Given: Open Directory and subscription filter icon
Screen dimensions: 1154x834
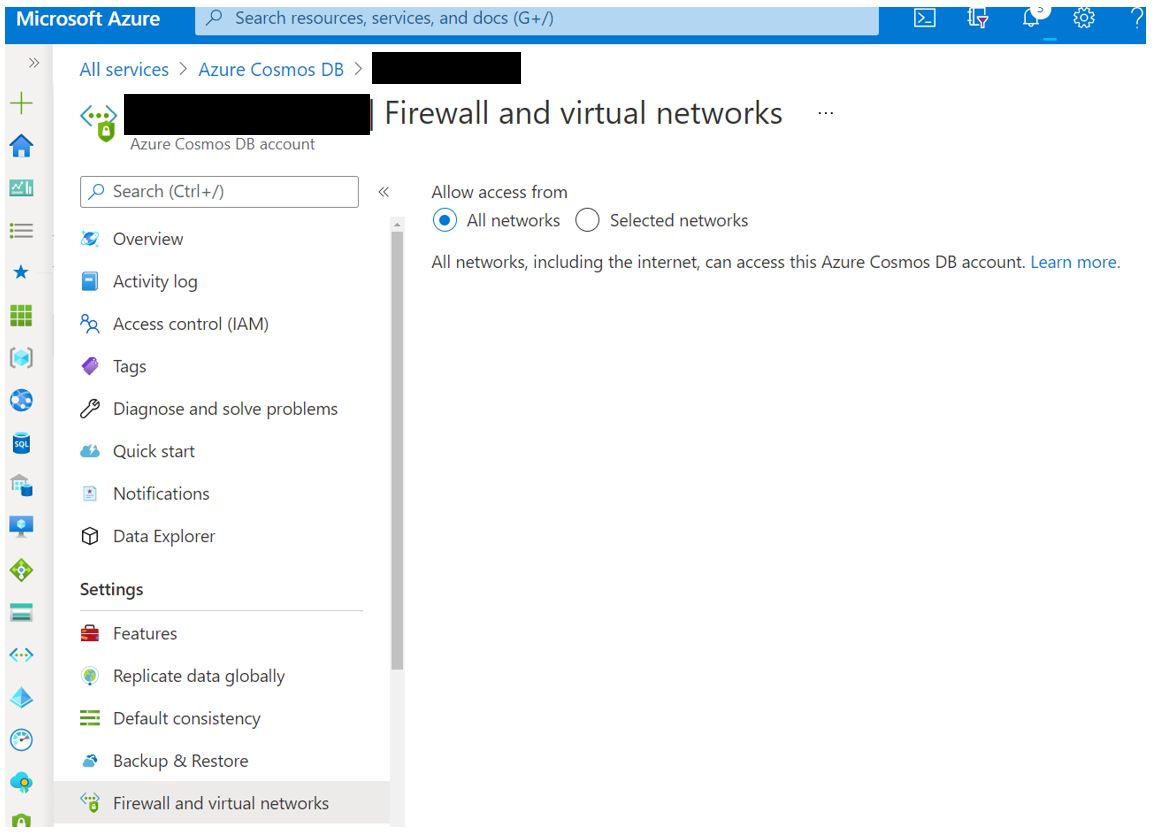Looking at the screenshot, I should (977, 18).
